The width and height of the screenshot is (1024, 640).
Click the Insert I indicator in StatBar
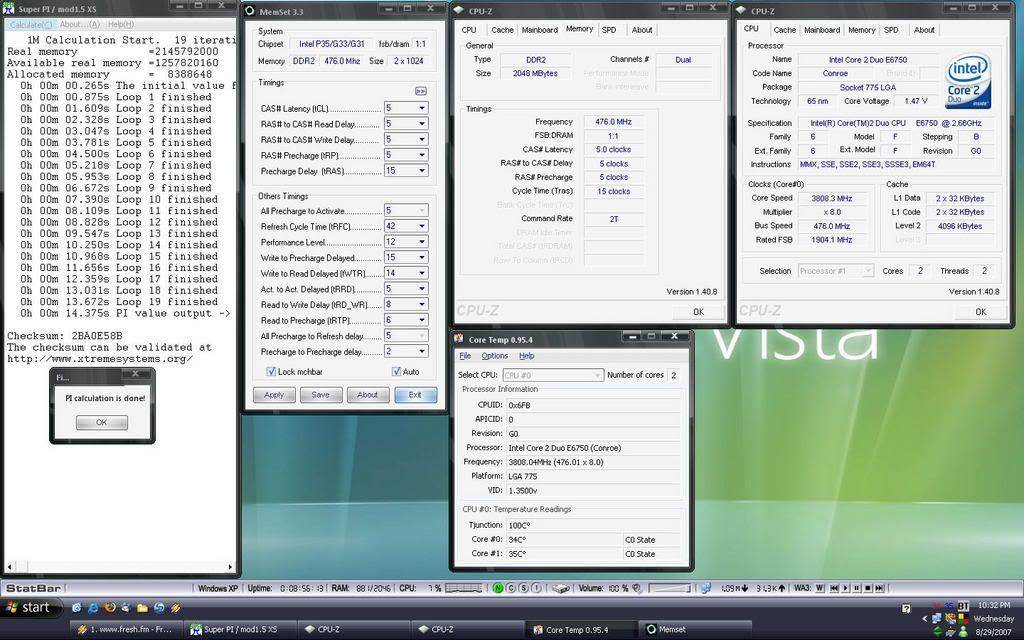[x=536, y=588]
